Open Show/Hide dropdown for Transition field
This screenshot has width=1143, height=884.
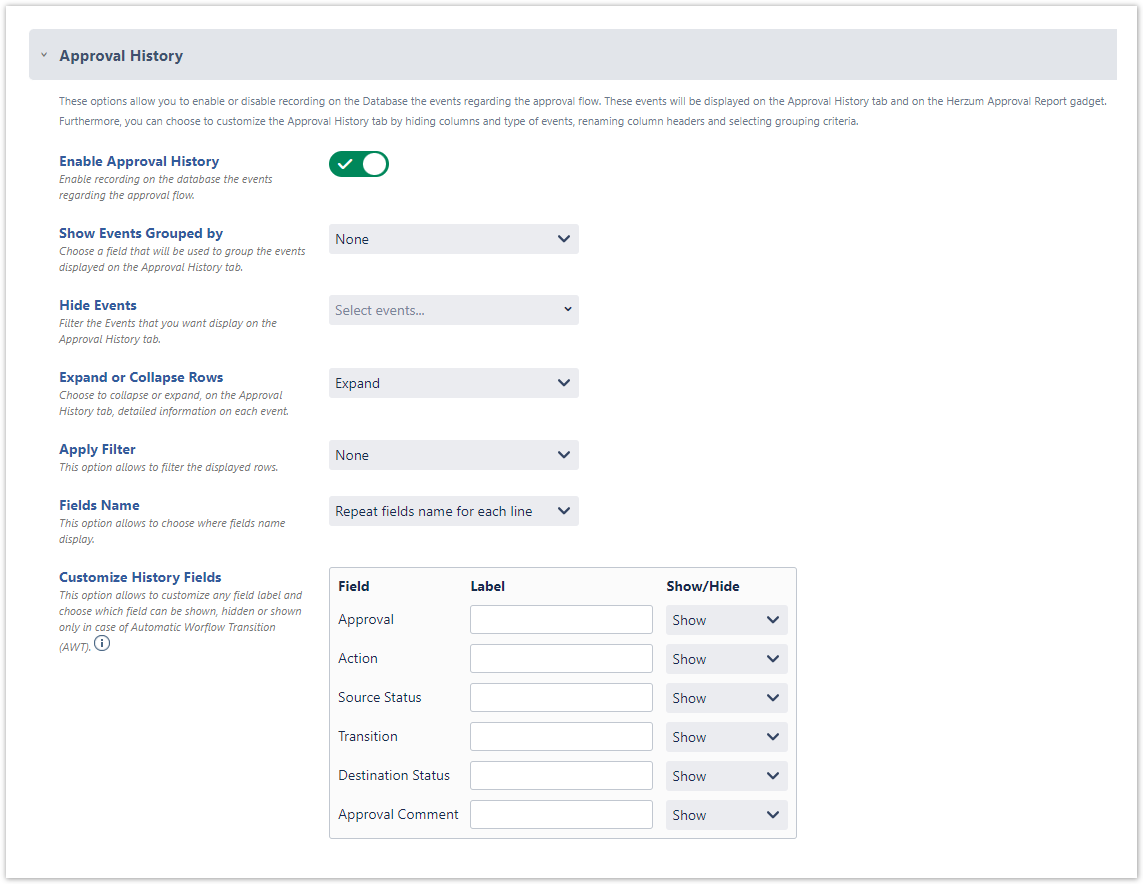tap(726, 737)
